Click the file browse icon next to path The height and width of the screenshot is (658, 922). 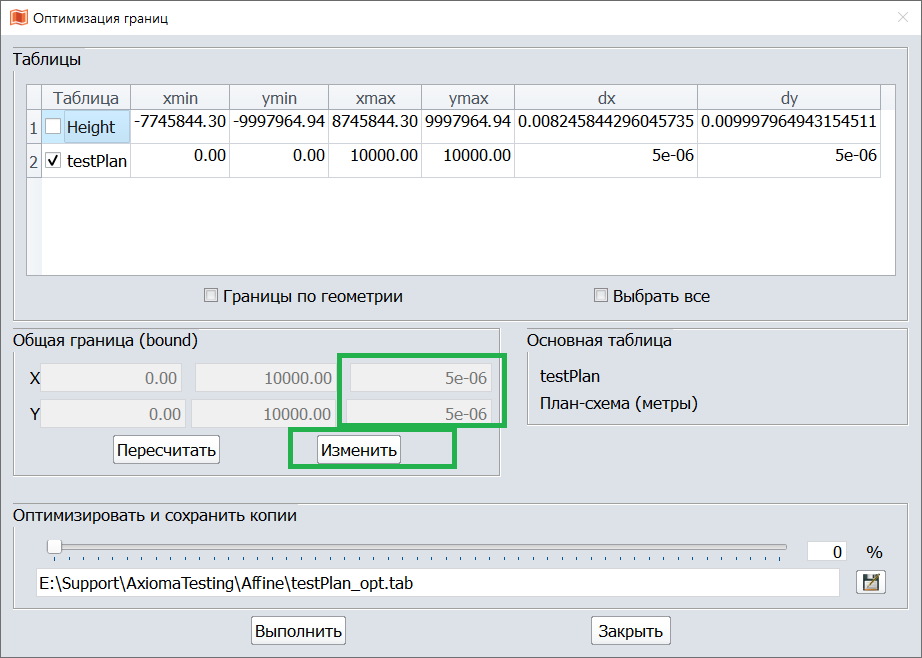tap(871, 582)
